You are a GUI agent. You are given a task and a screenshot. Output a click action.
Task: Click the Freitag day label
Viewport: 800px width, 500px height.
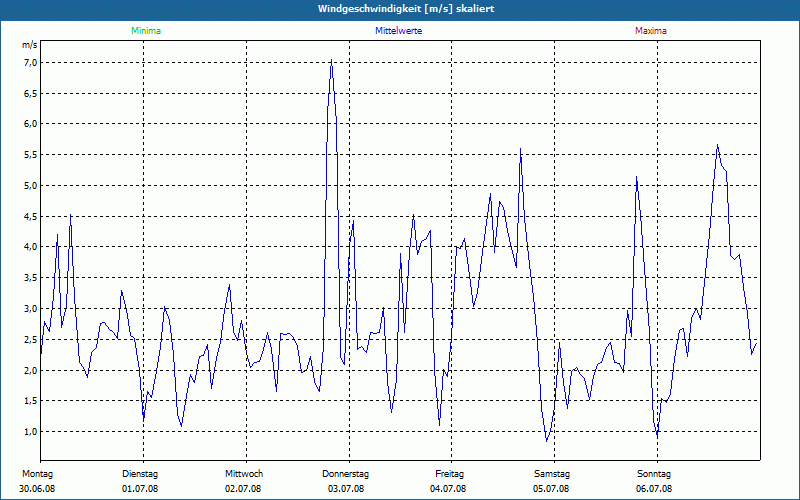pos(449,474)
